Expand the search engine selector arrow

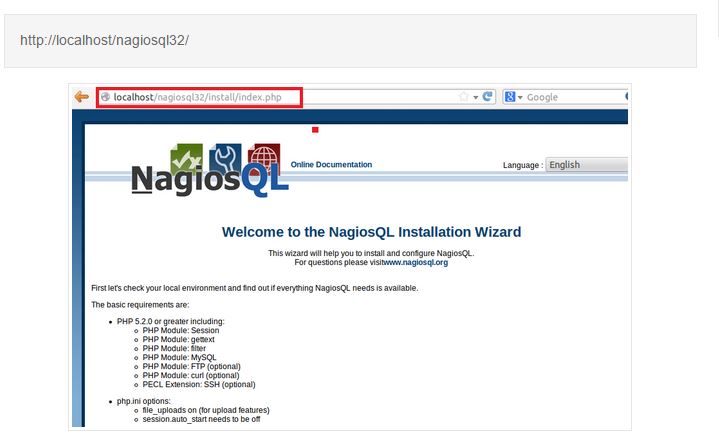520,98
